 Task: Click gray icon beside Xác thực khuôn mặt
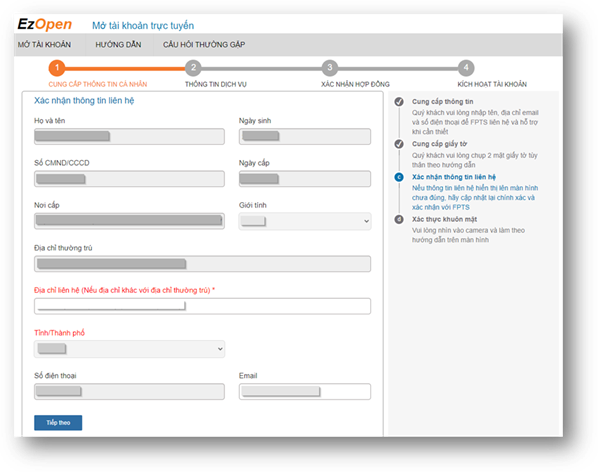coord(399,220)
